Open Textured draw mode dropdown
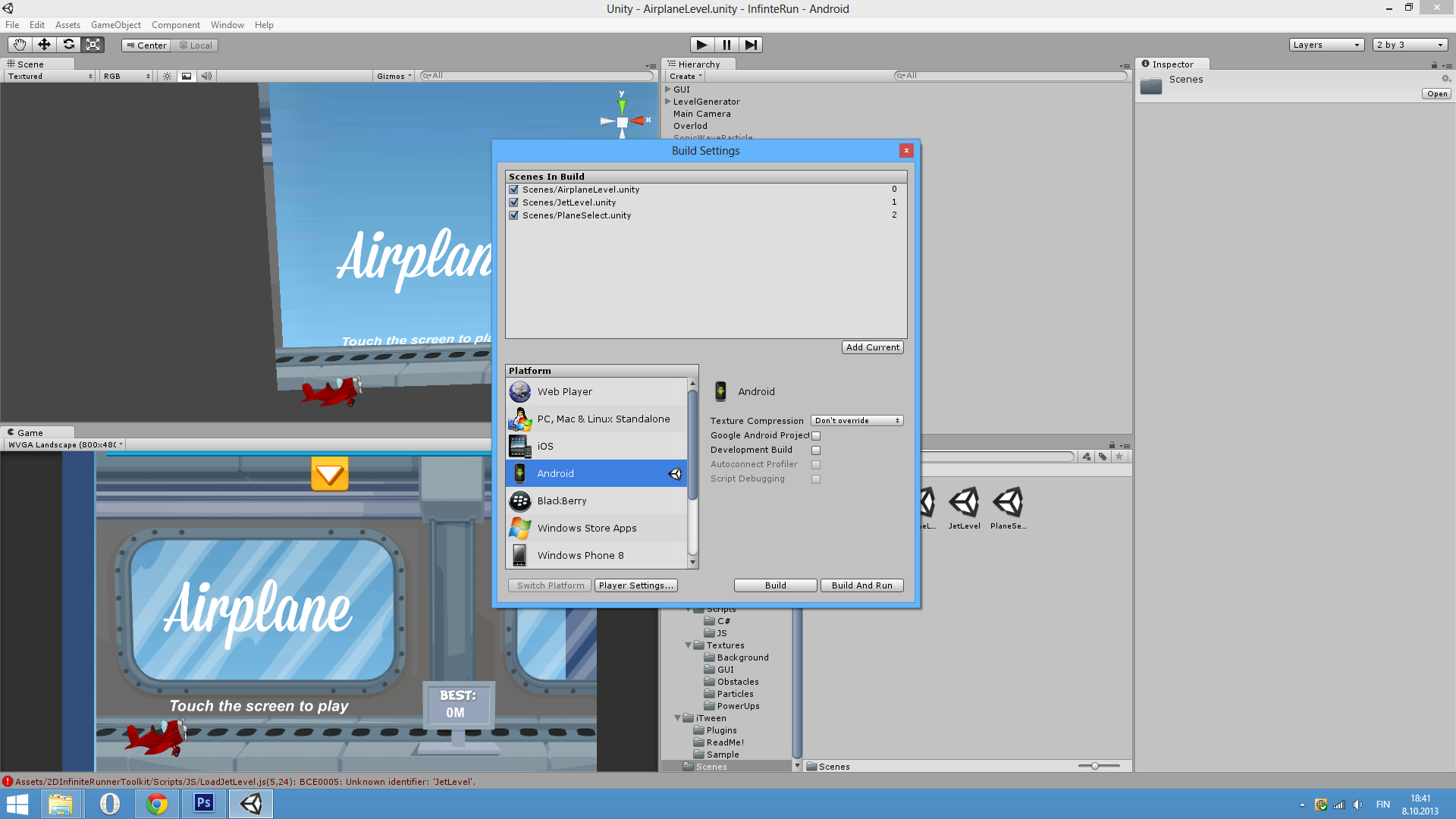This screenshot has height=819, width=1456. pos(50,76)
